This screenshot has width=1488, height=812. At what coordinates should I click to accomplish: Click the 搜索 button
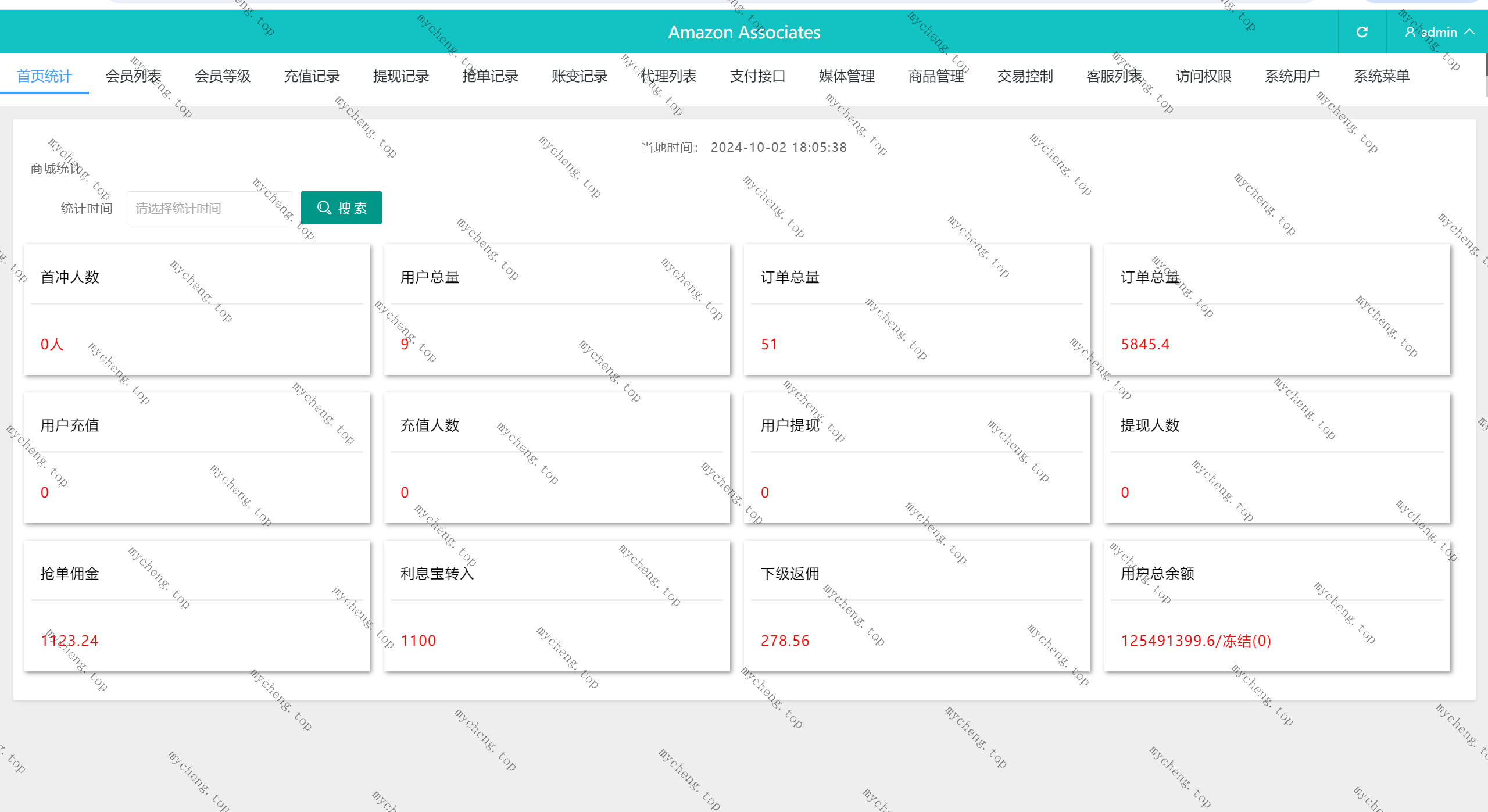click(x=341, y=208)
